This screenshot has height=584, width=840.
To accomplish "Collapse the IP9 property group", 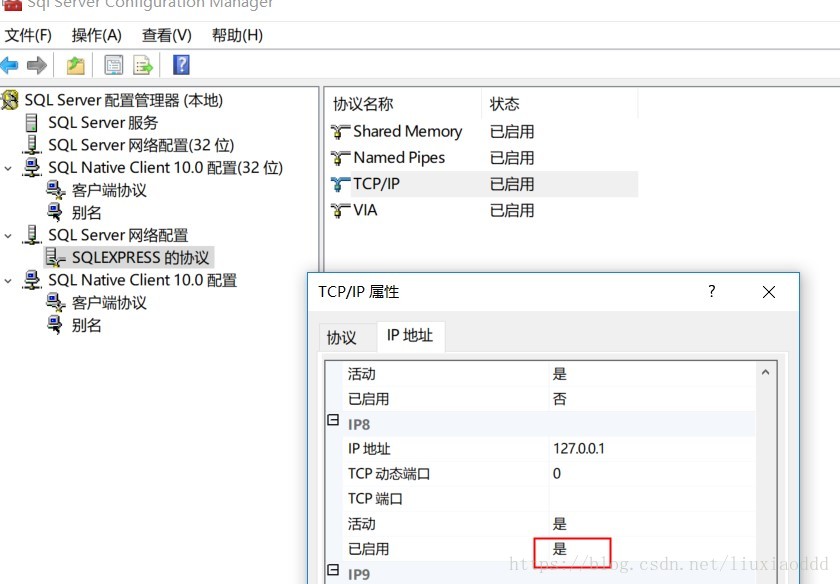I will (333, 570).
